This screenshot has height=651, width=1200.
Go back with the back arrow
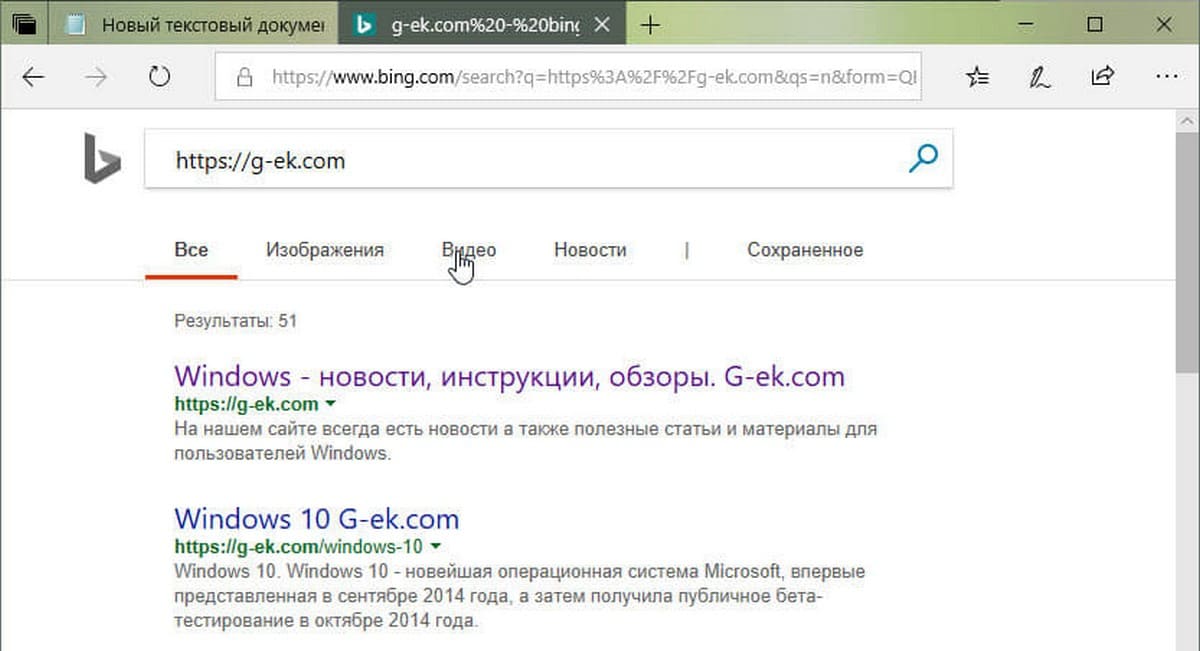pos(33,77)
